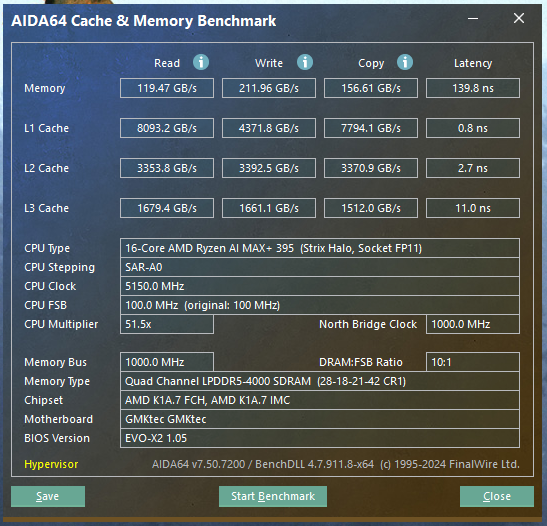
Task: Select the Memory Write result 211.96 GB/s
Action: click(269, 88)
